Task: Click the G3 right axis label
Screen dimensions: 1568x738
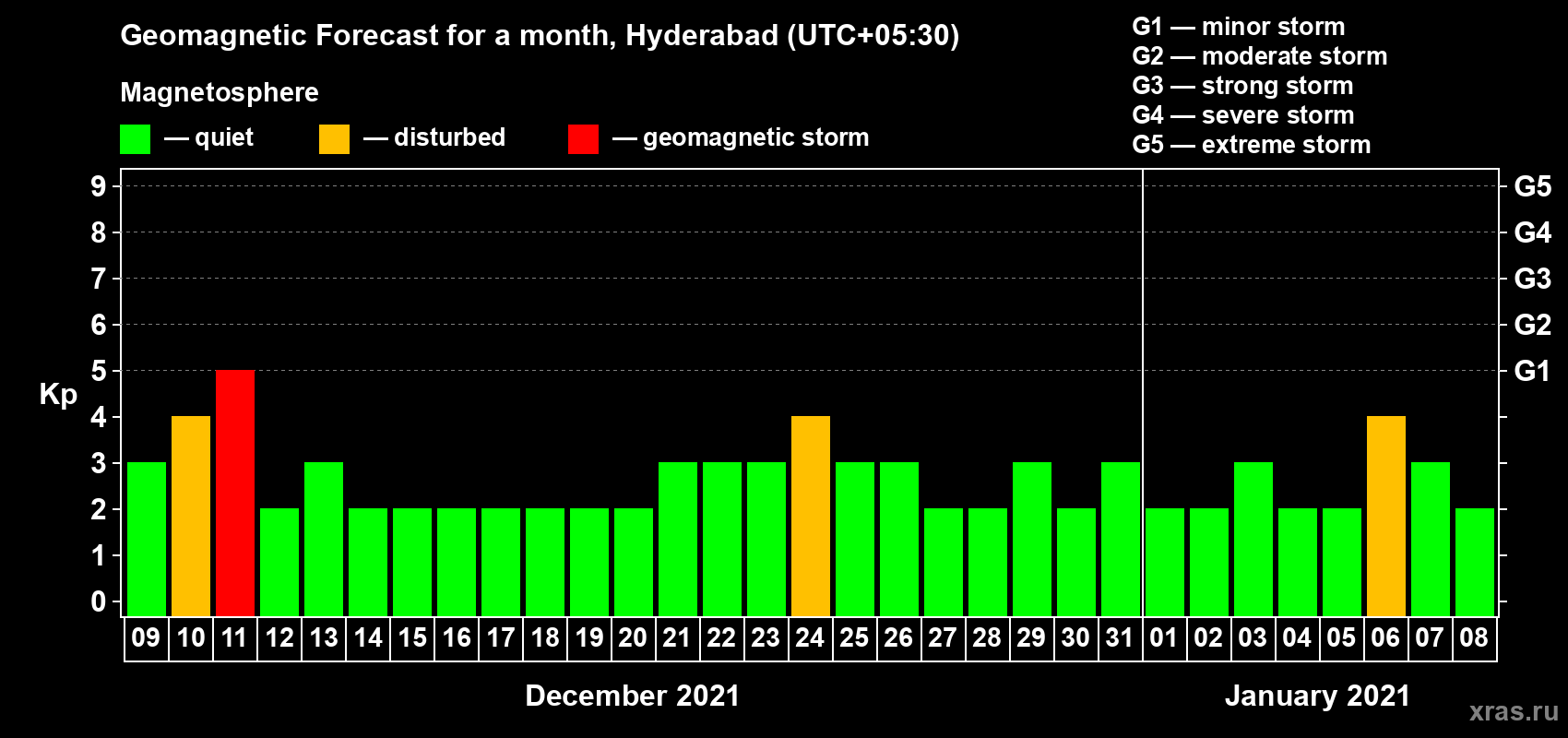Action: tap(1533, 279)
